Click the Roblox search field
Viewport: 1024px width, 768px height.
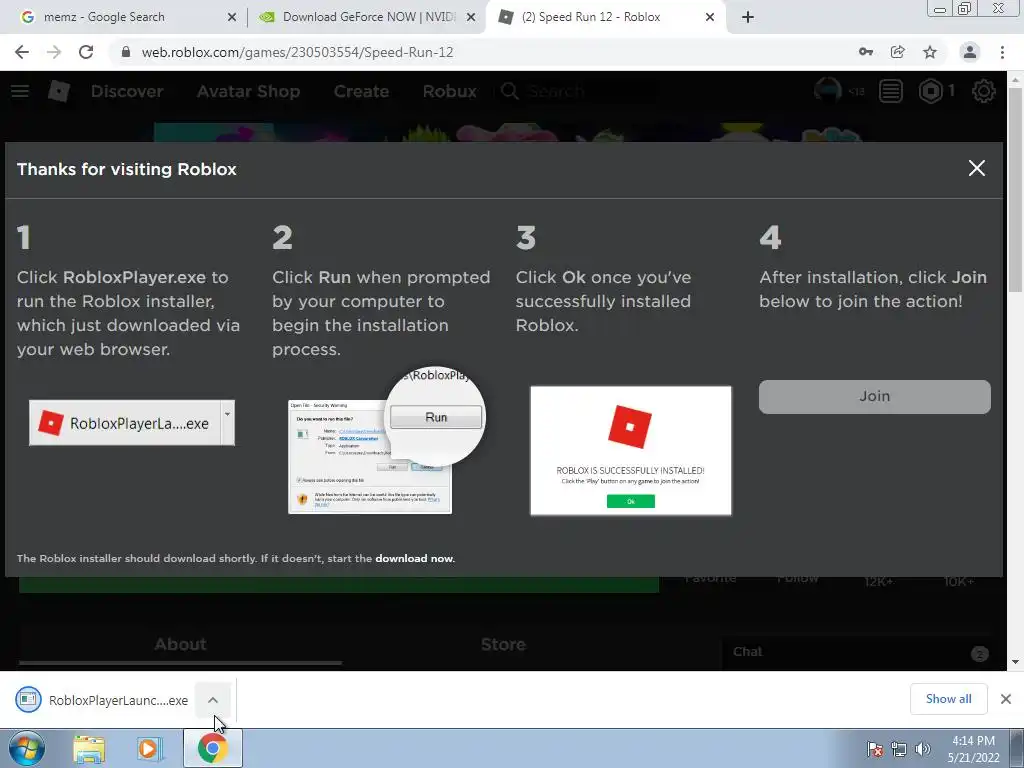tap(577, 91)
